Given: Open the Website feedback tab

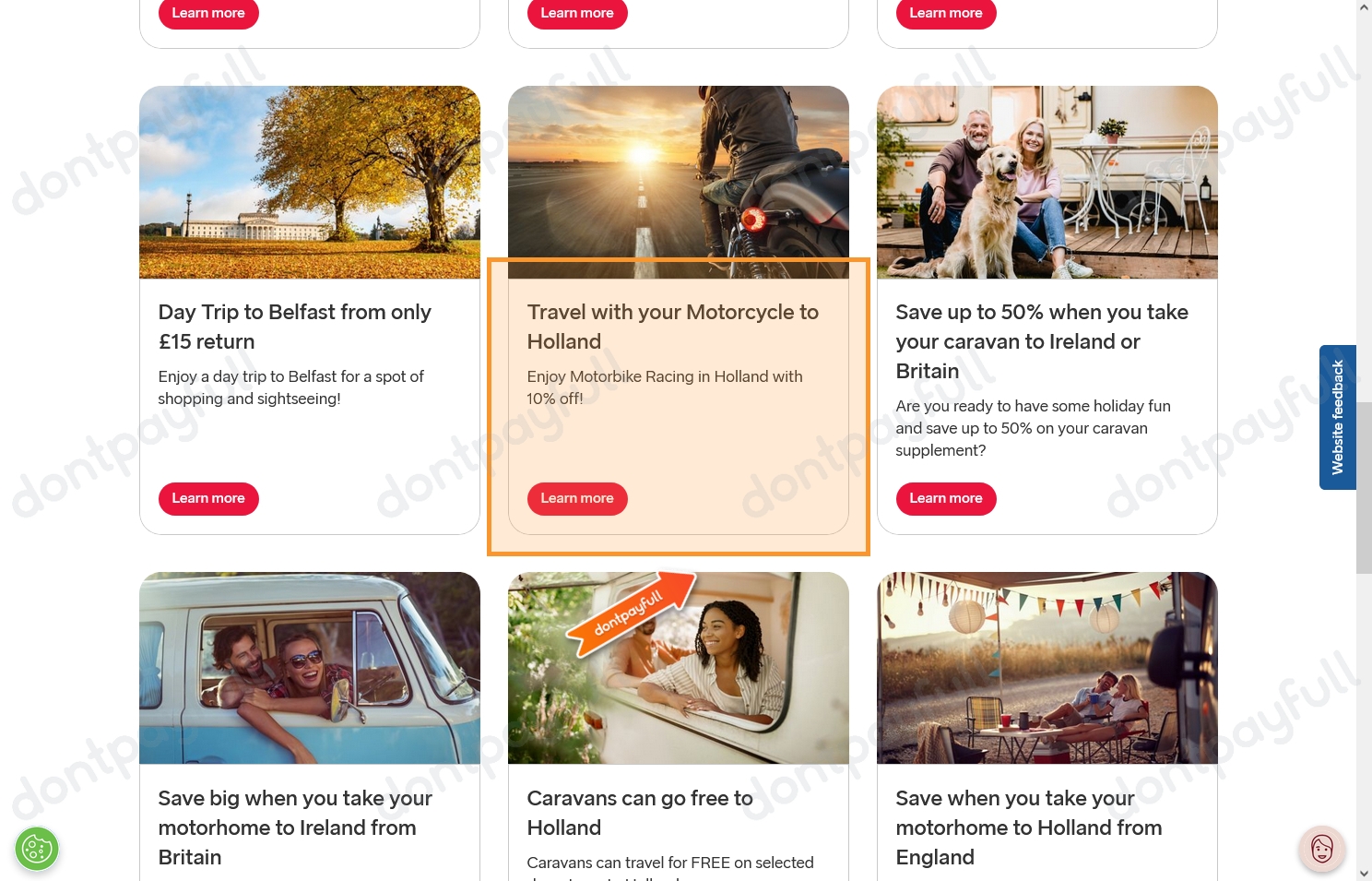Looking at the screenshot, I should [1337, 417].
